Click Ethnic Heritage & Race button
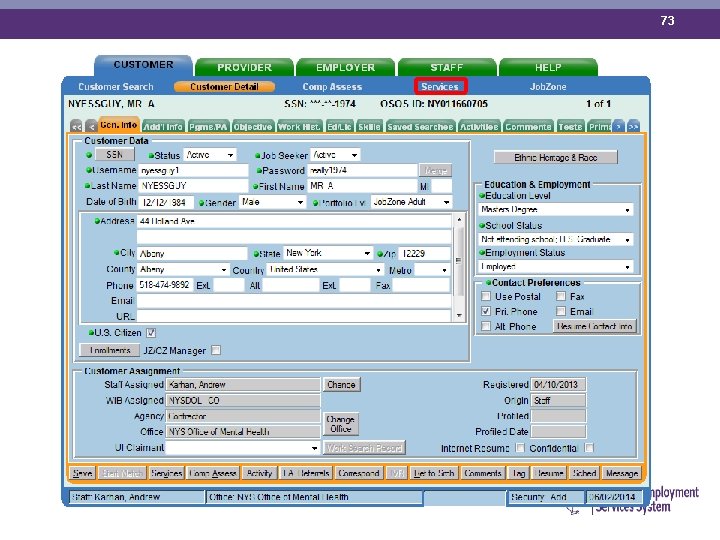The width and height of the screenshot is (720, 540). pyautogui.click(x=556, y=158)
